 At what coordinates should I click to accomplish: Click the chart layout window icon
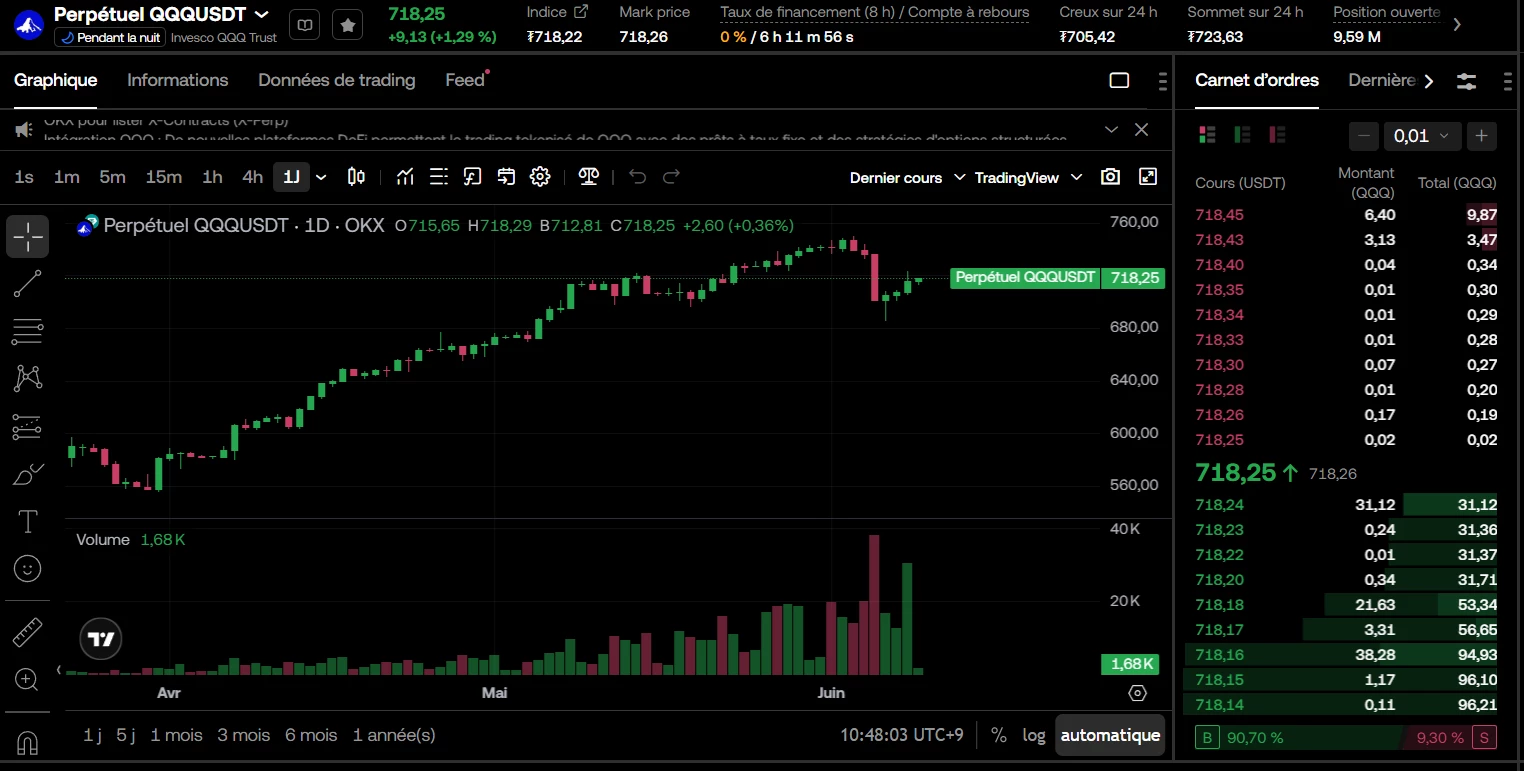pyautogui.click(x=1120, y=81)
